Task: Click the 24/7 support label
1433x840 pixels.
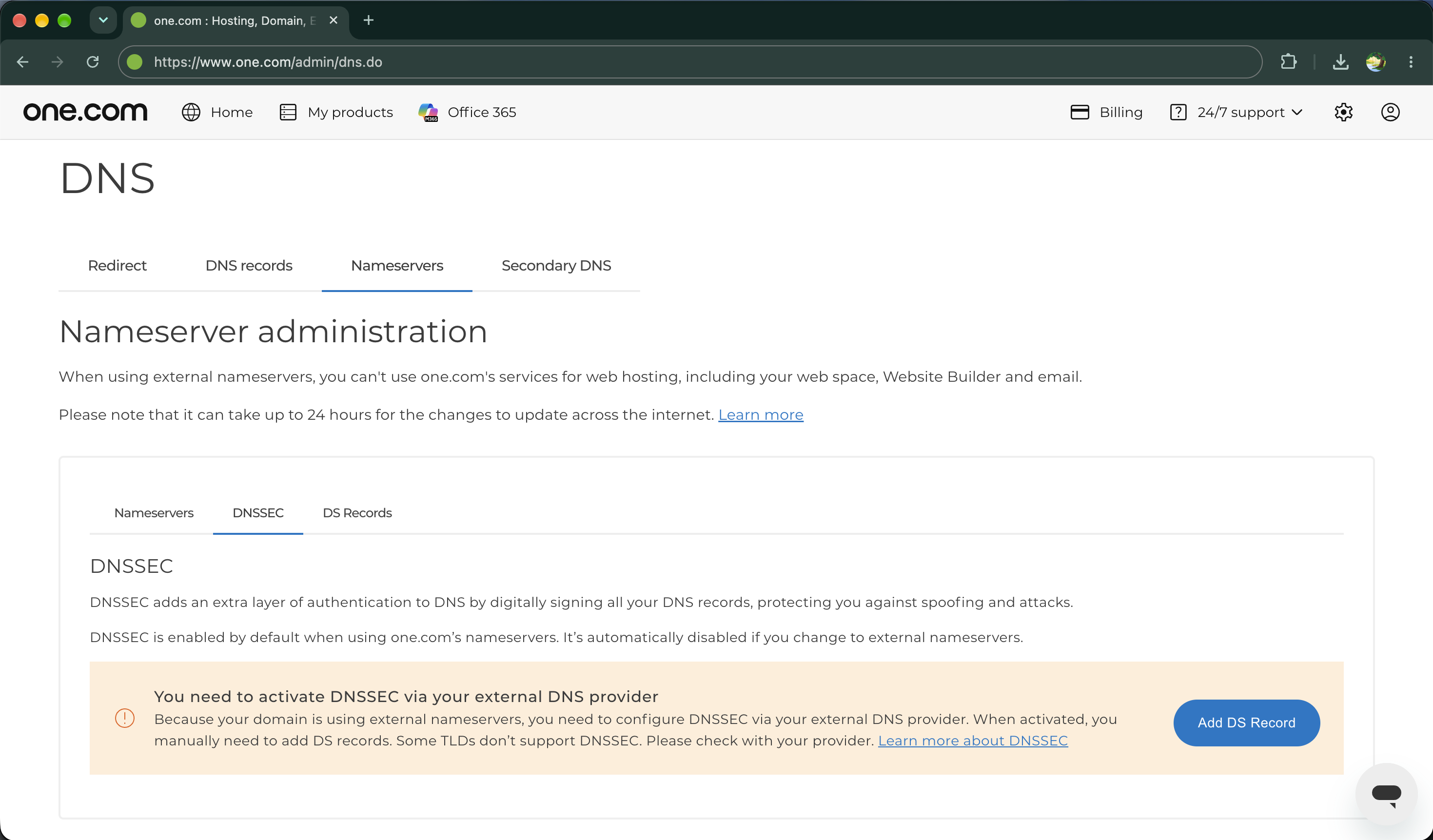Action: (1241, 112)
